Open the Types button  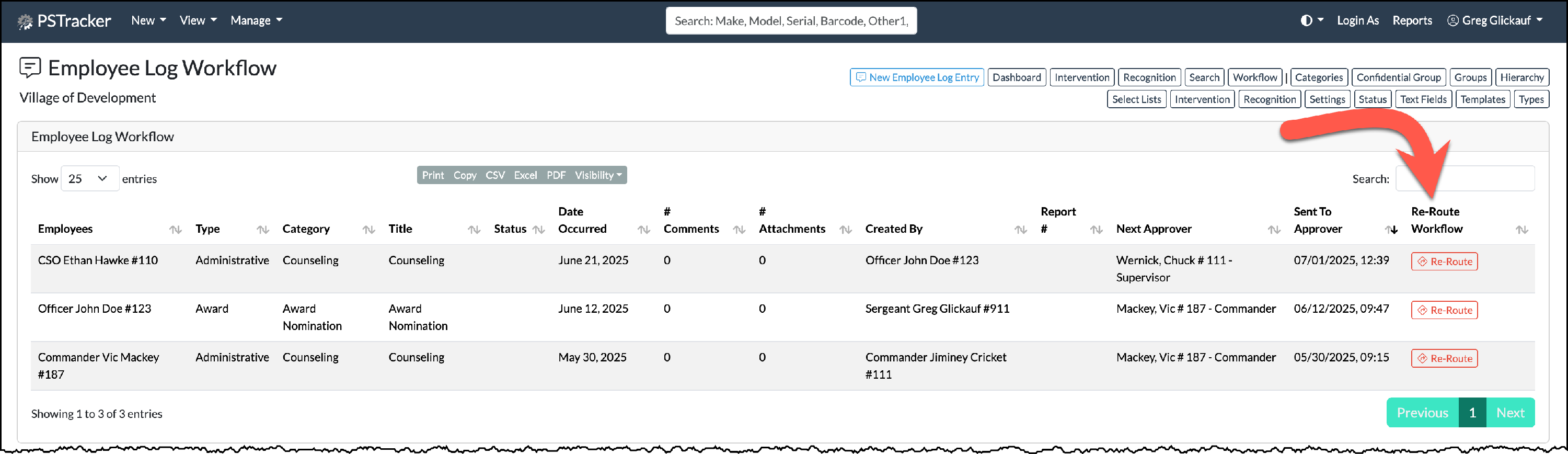[1531, 99]
